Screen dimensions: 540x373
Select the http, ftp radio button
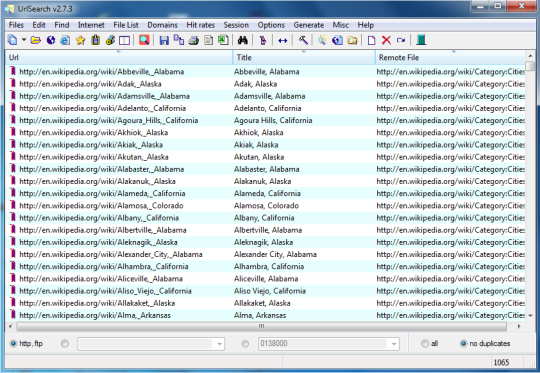point(13,343)
